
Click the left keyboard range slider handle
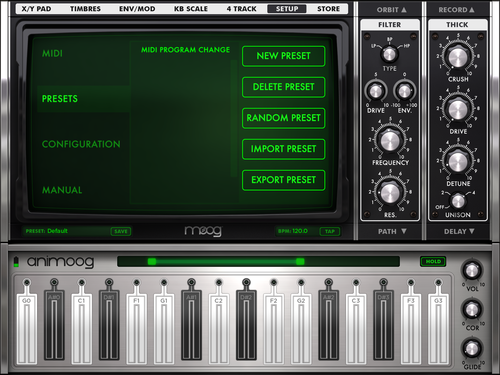click(152, 262)
